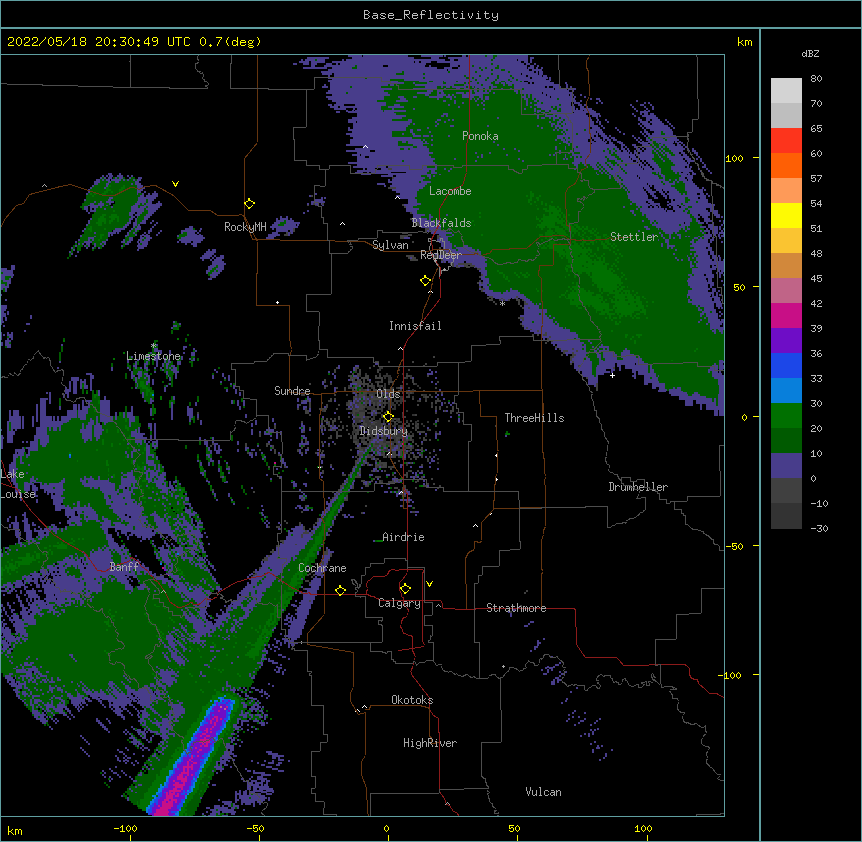The width and height of the screenshot is (862, 842).
Task: Click the Calgary city label
Action: (399, 603)
